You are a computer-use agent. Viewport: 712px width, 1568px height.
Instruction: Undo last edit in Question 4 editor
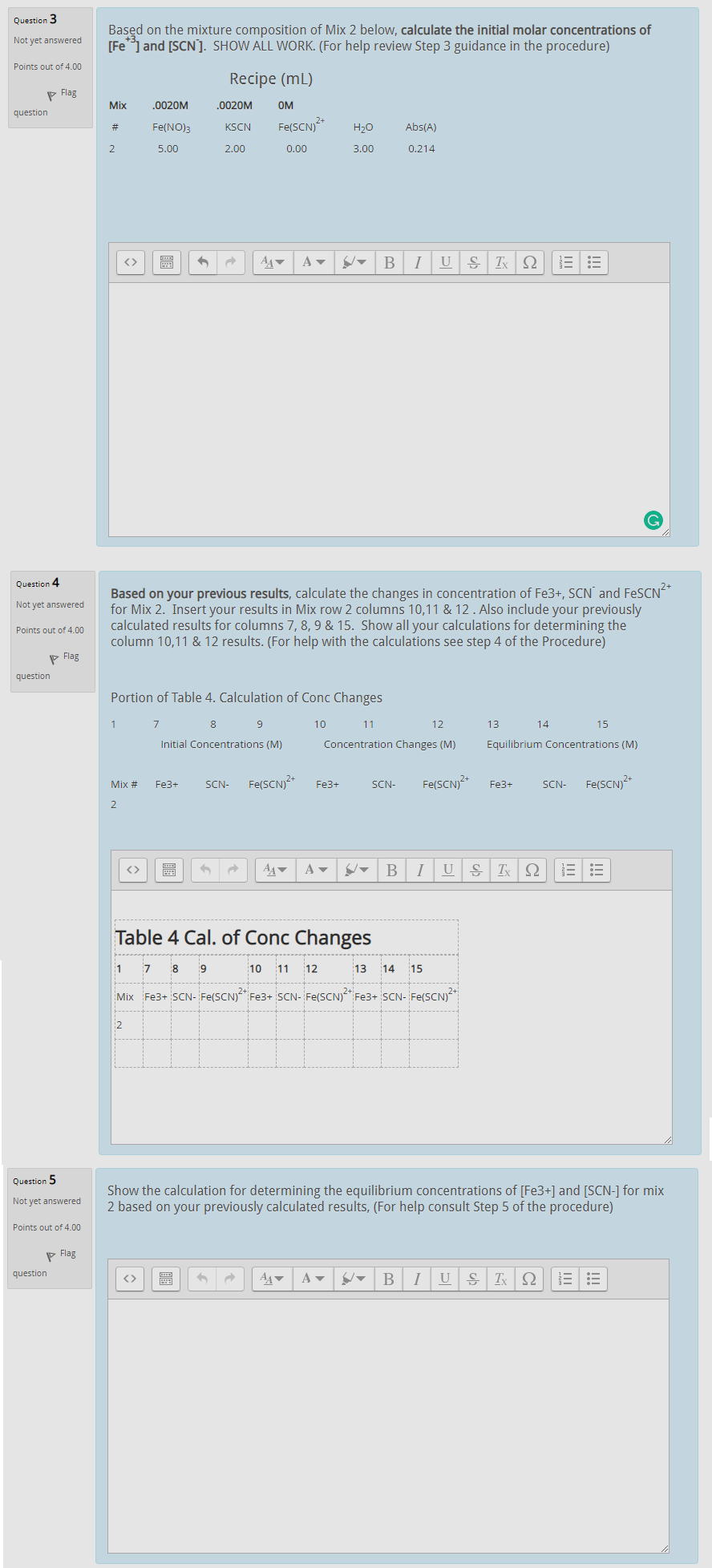(205, 870)
